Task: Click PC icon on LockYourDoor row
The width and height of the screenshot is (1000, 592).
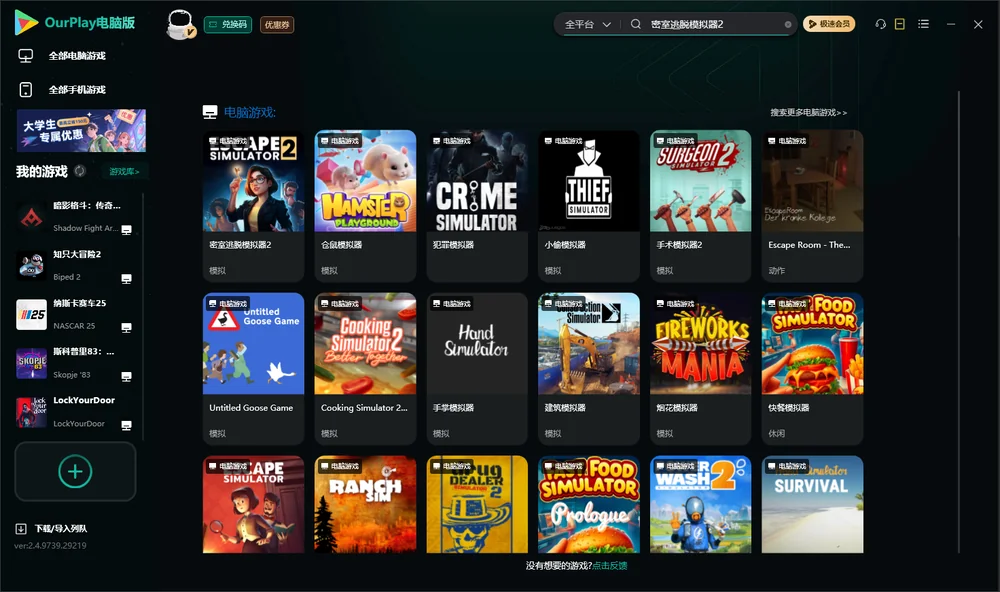Action: (x=126, y=426)
